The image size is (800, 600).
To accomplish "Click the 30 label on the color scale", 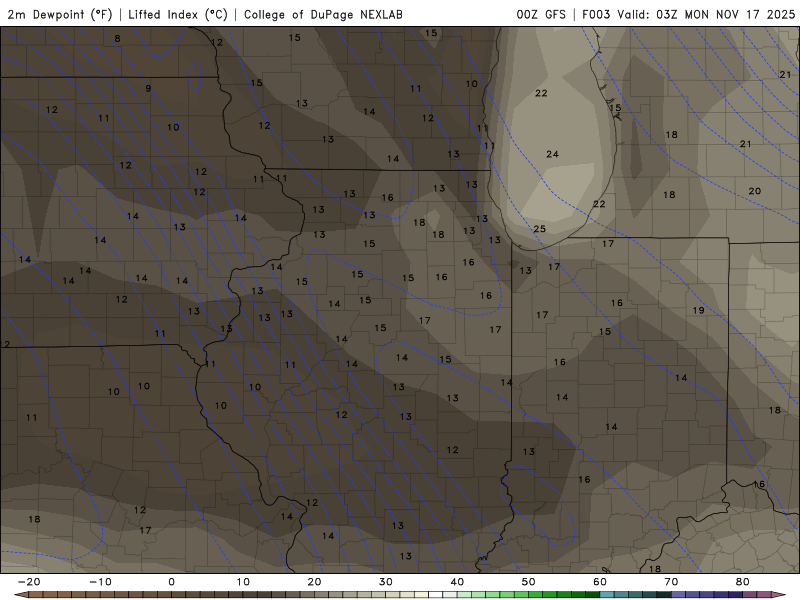I will 386,582.
